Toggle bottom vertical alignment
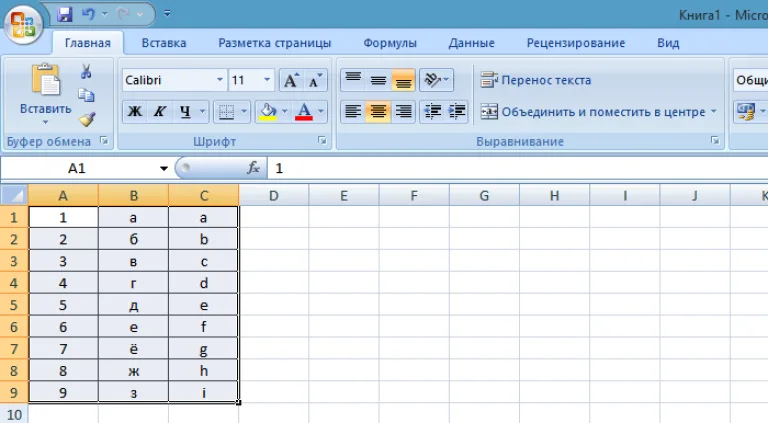 [403, 80]
